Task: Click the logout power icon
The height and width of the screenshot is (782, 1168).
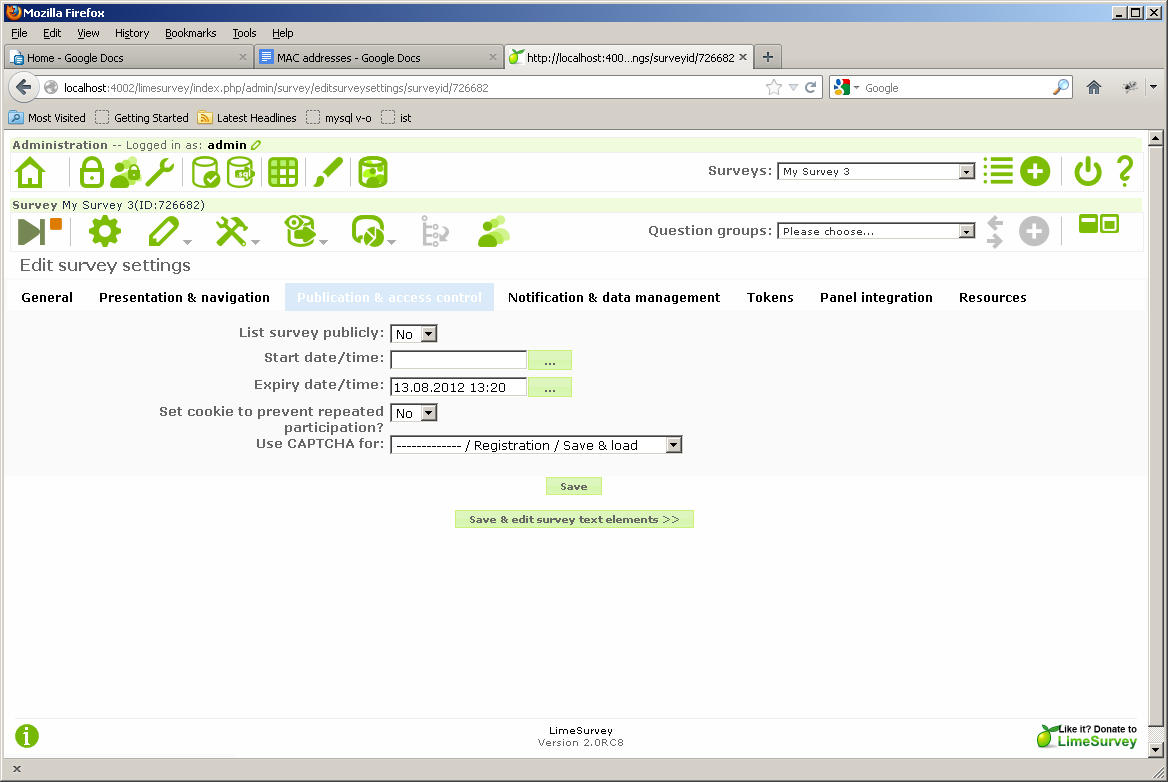Action: (1087, 171)
